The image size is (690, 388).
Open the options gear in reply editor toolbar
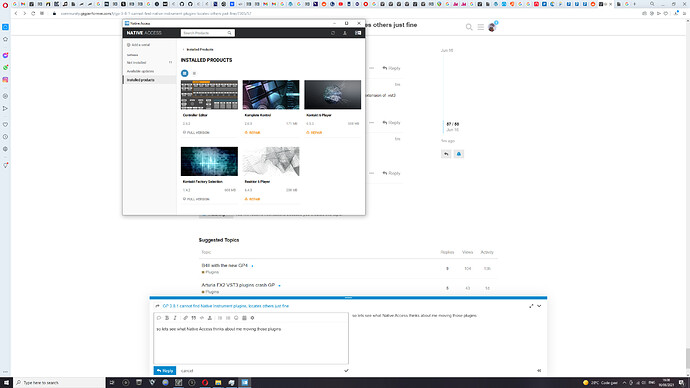(x=253, y=318)
